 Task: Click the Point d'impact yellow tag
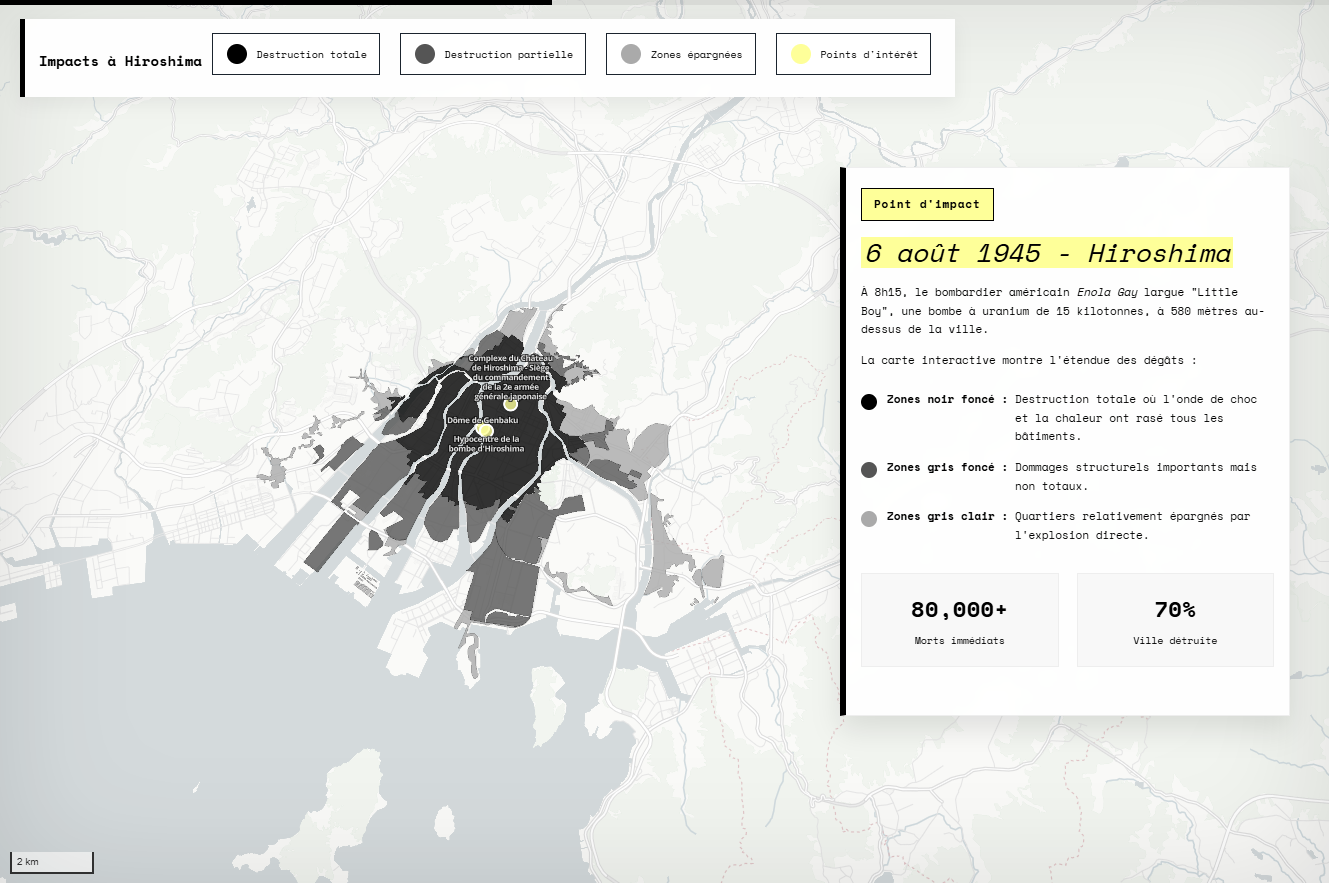[927, 204]
